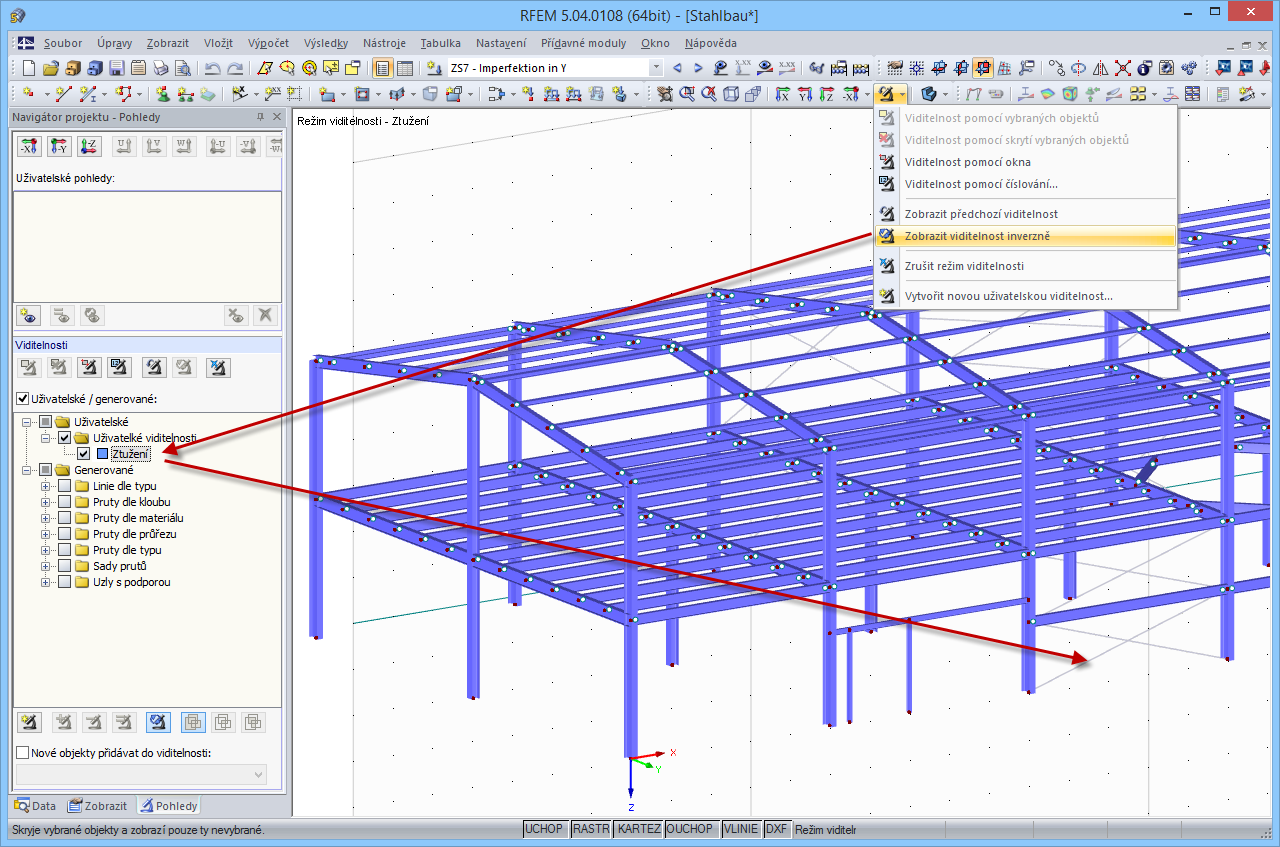The height and width of the screenshot is (847, 1280).
Task: Toggle Uživatelské / generované checkbox
Action: tap(23, 399)
